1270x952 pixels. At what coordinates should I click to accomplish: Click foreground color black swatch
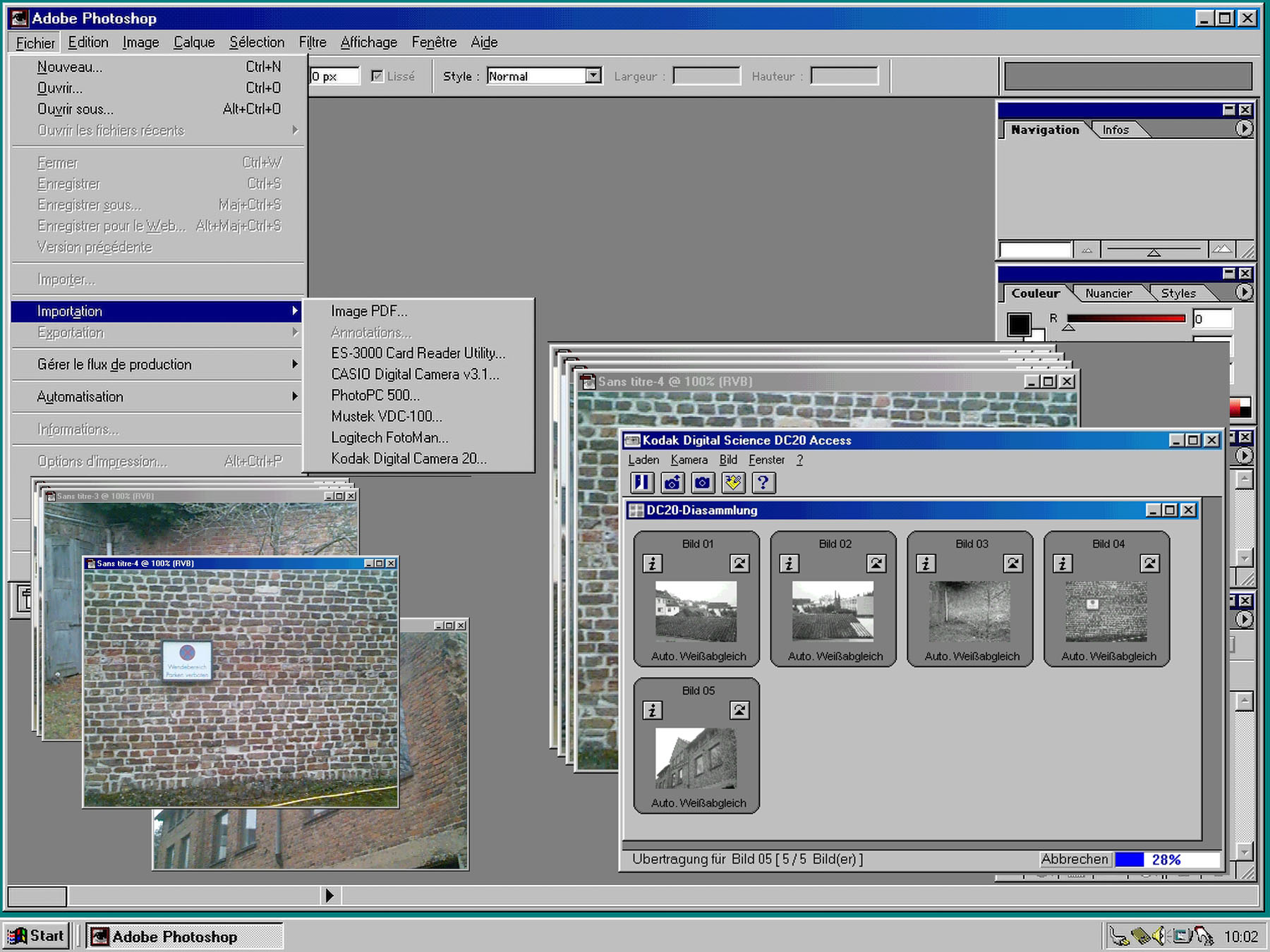point(1019,324)
